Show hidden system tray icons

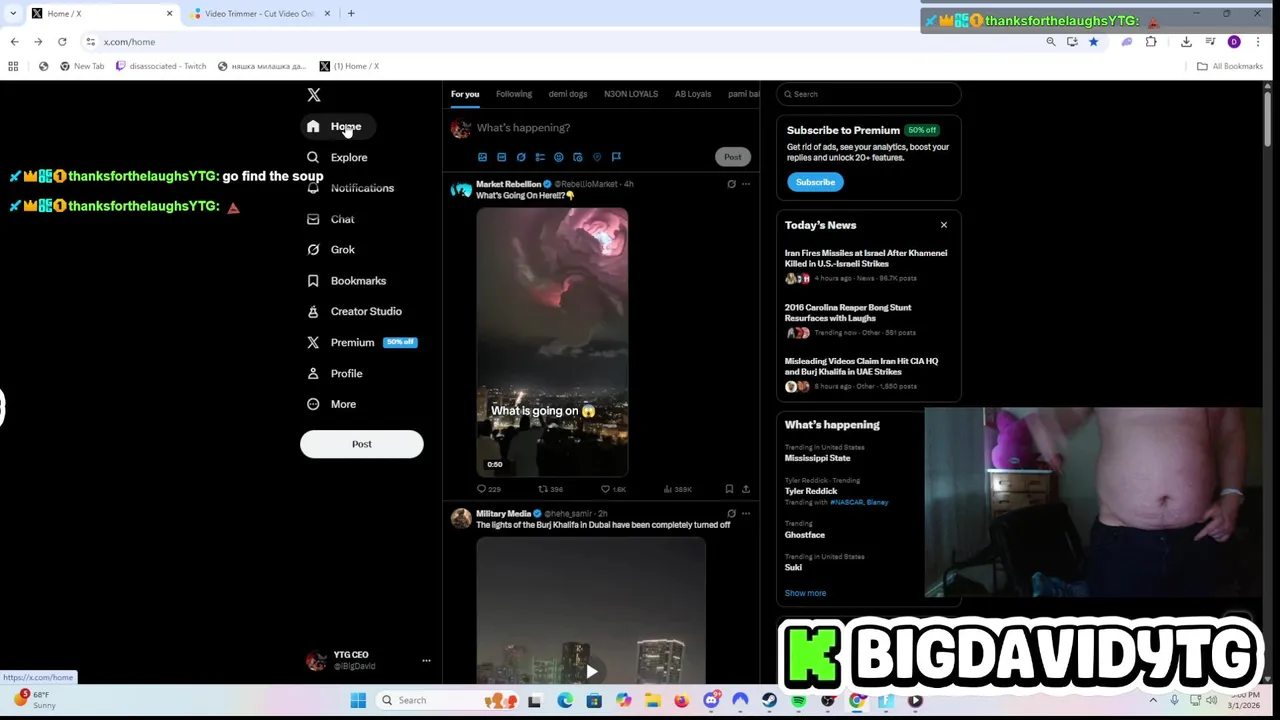(1153, 700)
